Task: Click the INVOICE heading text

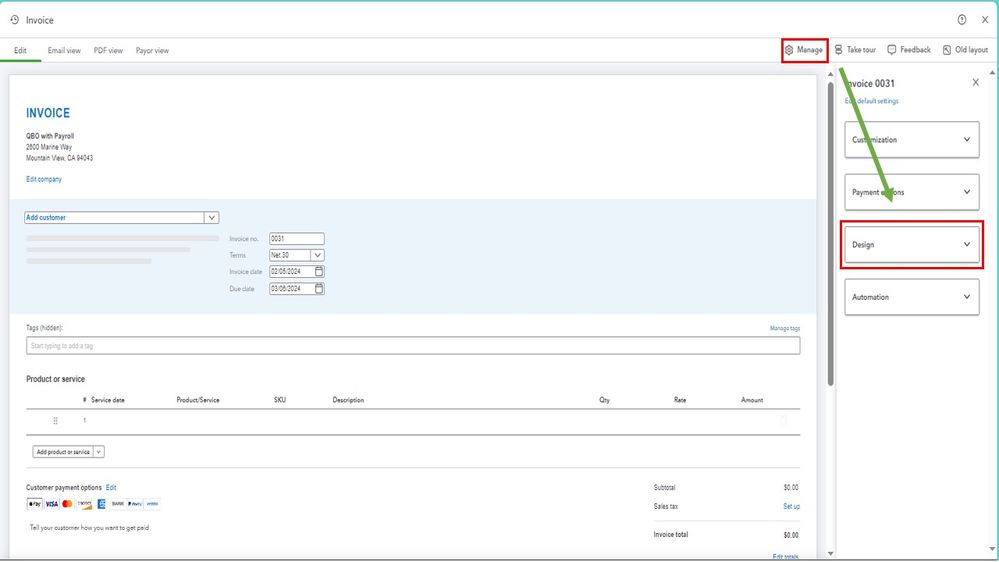Action: [48, 113]
